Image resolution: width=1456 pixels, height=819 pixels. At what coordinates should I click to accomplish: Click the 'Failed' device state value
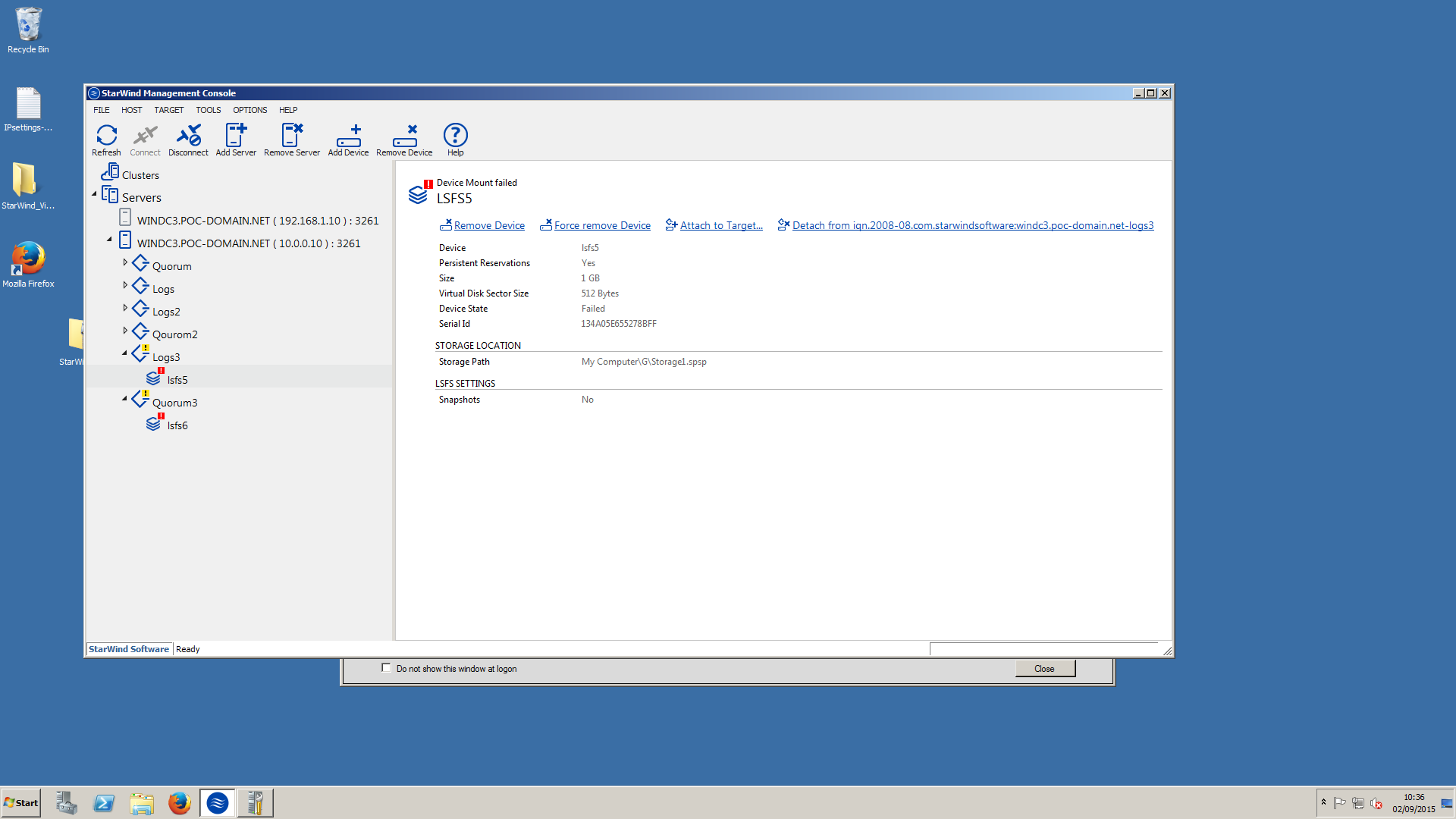coord(593,309)
